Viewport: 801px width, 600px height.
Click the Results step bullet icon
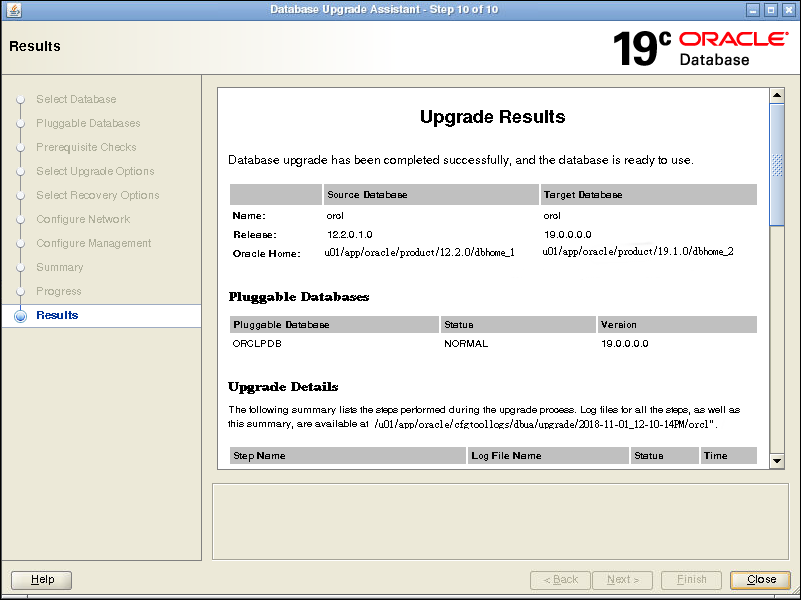tap(19, 316)
